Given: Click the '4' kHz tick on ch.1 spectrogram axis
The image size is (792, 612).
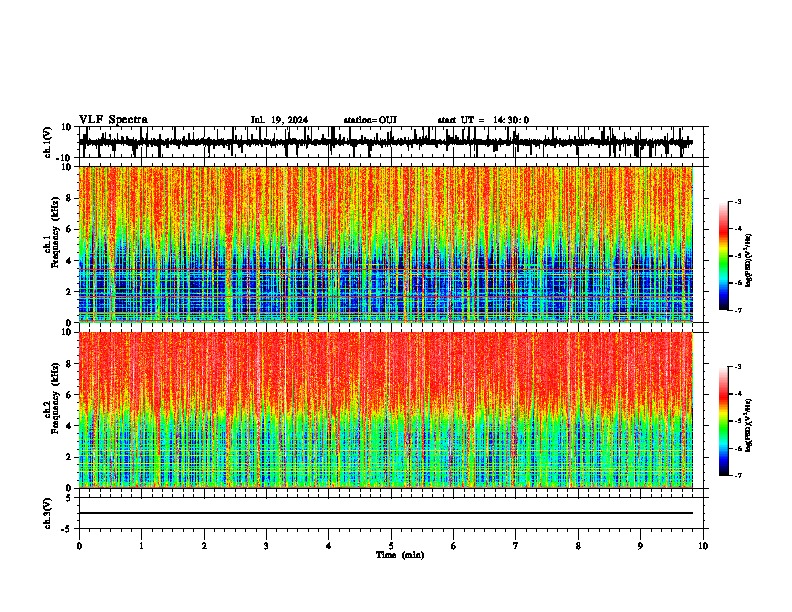Looking at the screenshot, I should click(70, 261).
